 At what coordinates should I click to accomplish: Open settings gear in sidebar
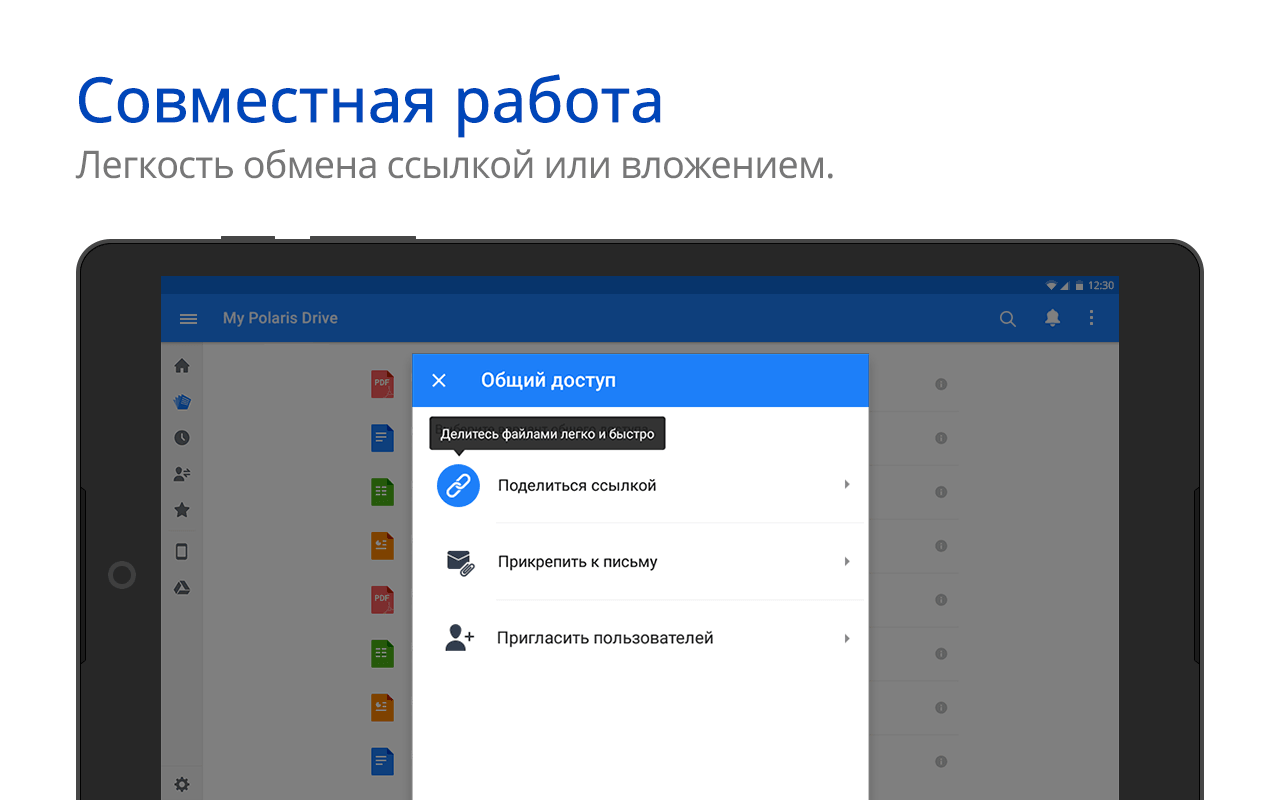[x=182, y=784]
